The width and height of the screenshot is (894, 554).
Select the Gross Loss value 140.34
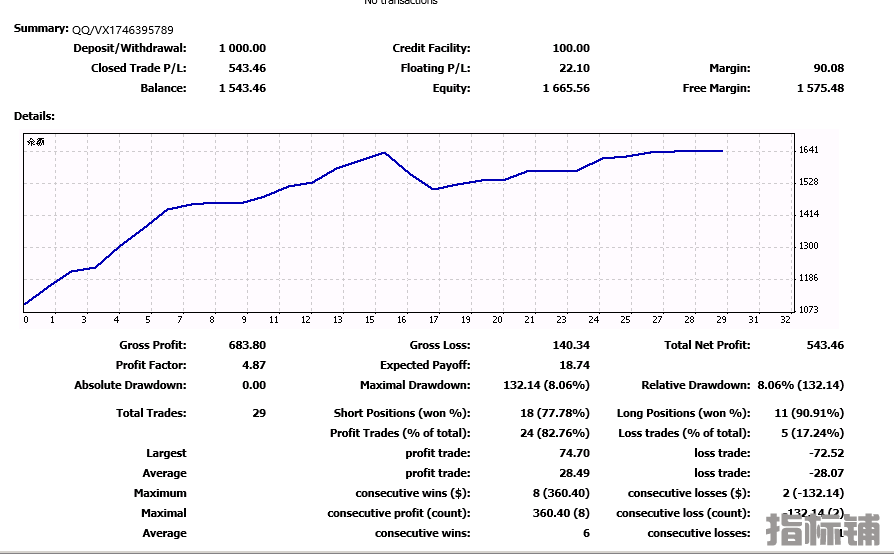point(571,345)
